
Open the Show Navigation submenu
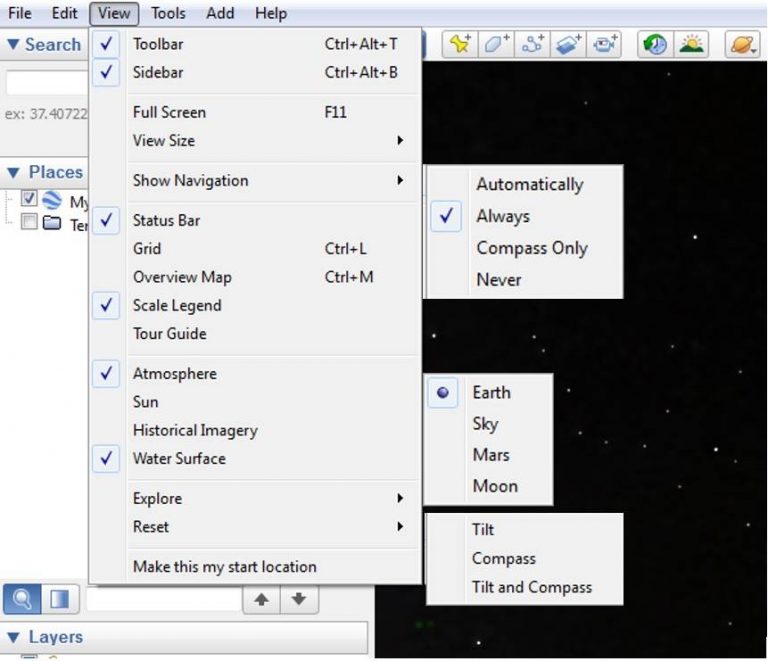[x=255, y=181]
